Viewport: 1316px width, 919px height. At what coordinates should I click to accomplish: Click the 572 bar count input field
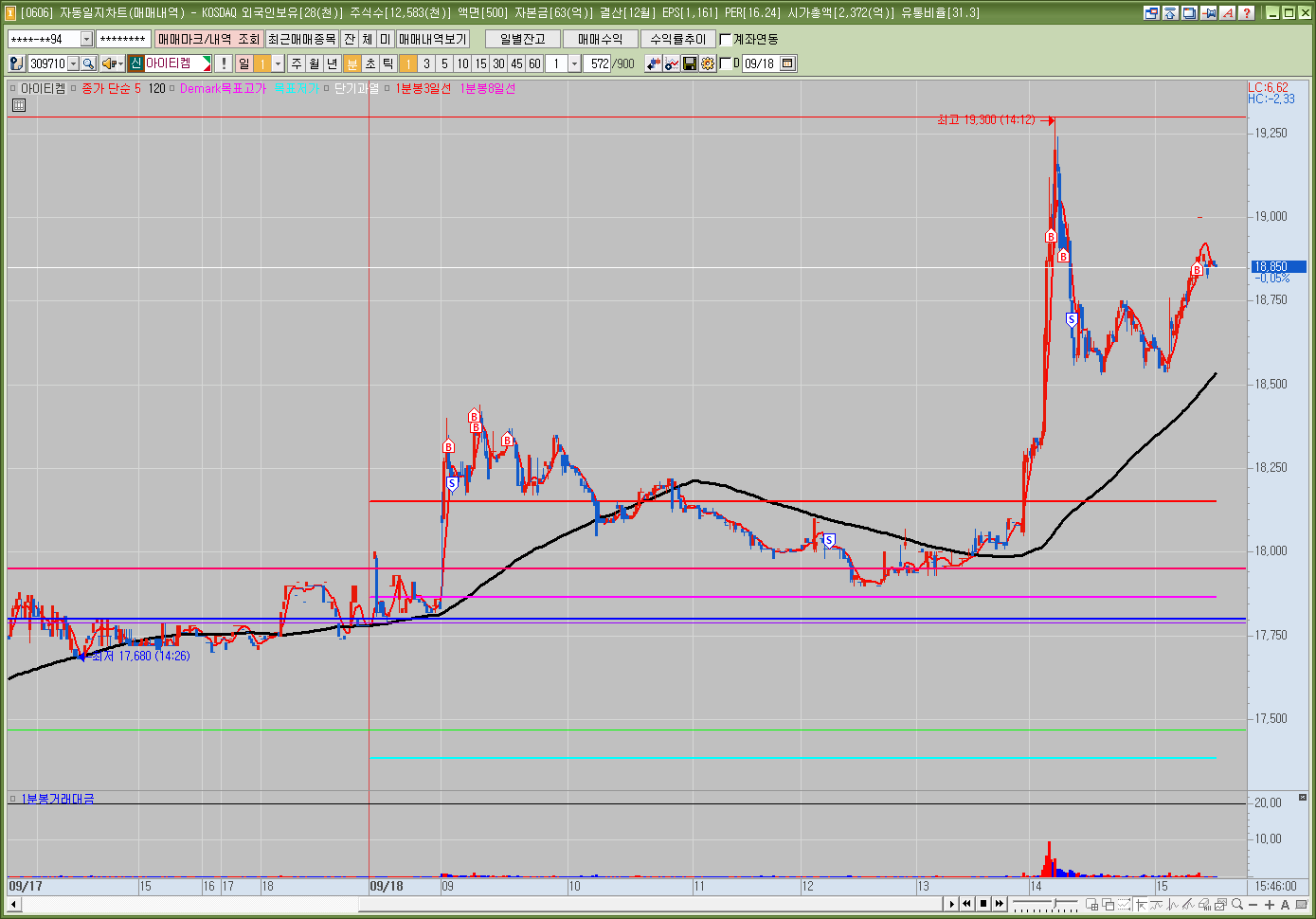(x=597, y=63)
